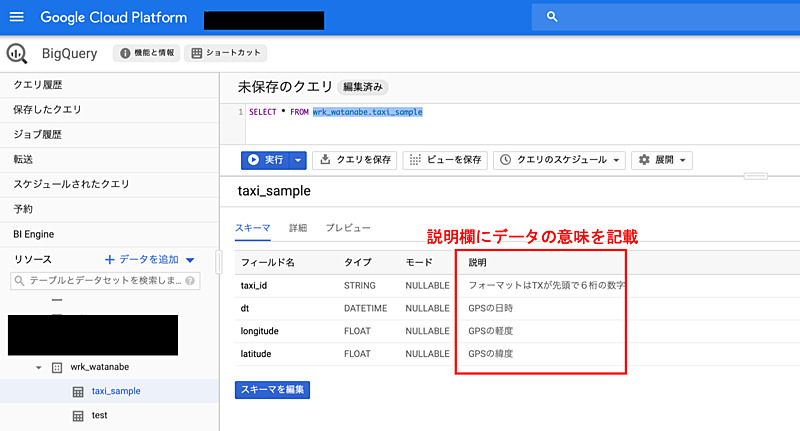Click DATETIME type cell

click(x=365, y=309)
